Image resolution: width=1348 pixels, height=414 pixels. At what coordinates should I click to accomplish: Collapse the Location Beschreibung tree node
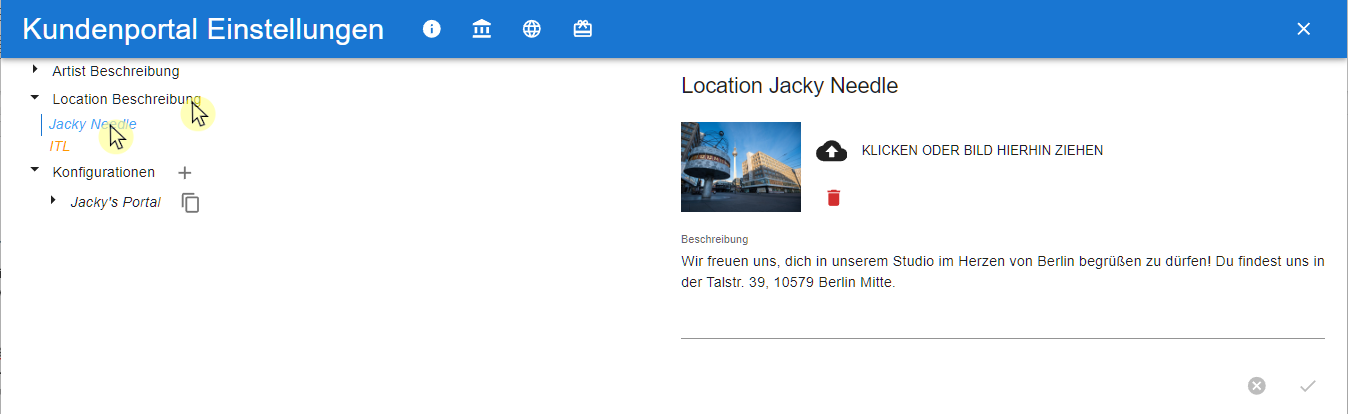tap(35, 98)
